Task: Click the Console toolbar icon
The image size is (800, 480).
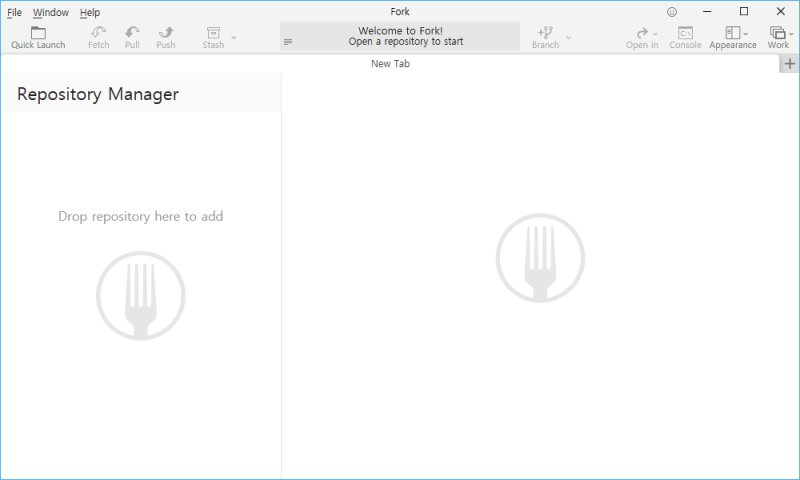Action: tap(685, 33)
